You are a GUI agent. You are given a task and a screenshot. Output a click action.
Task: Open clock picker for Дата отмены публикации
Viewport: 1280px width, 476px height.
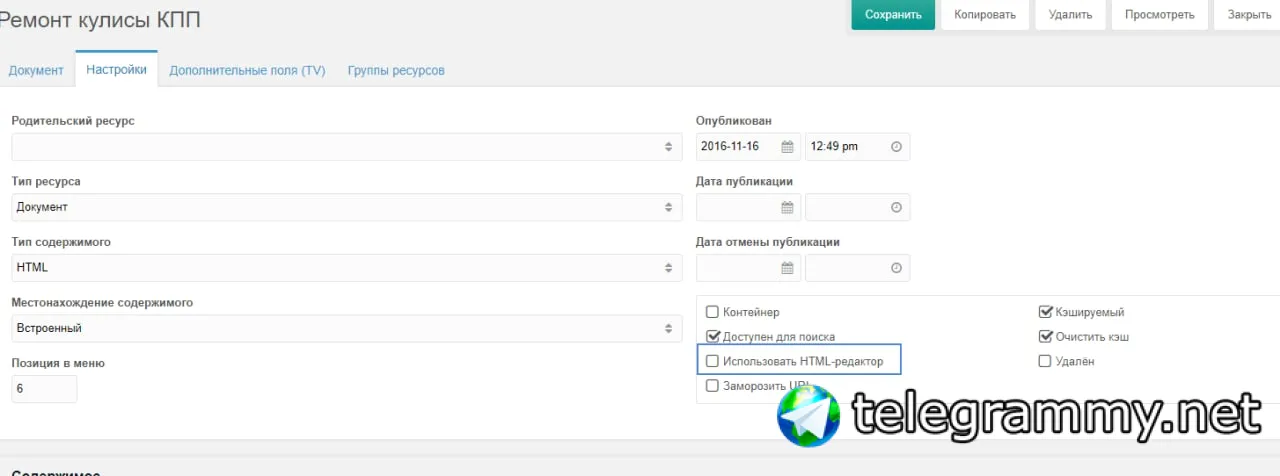coord(896,268)
